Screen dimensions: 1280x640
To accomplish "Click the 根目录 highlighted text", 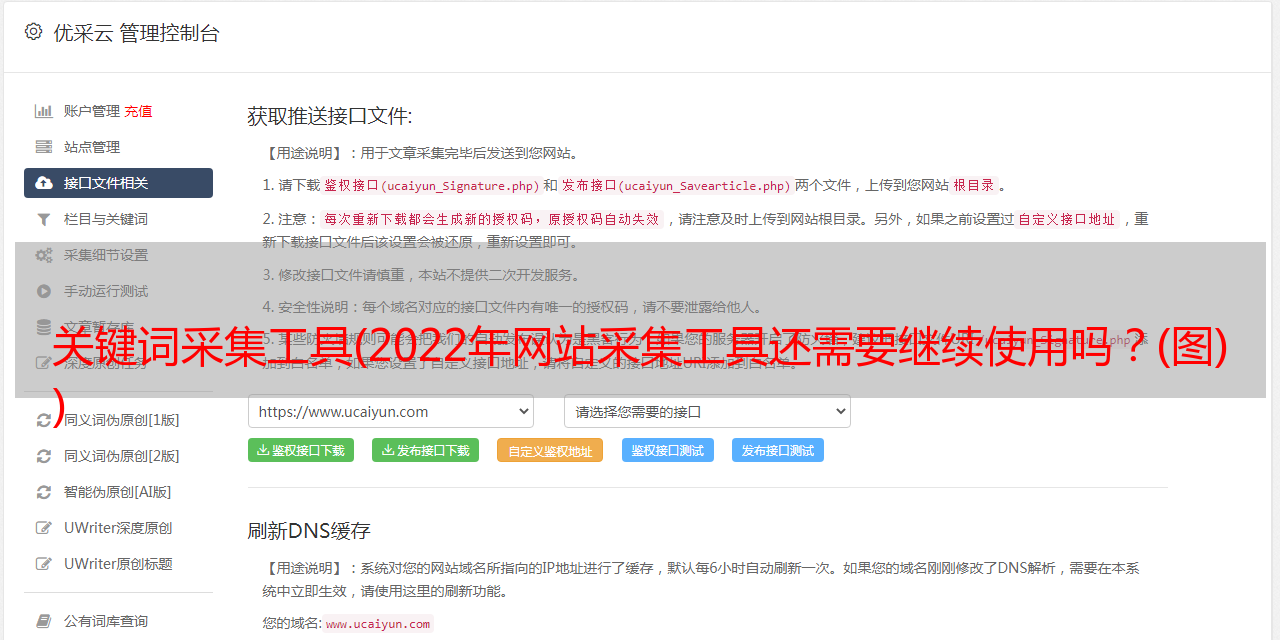I will tap(974, 185).
